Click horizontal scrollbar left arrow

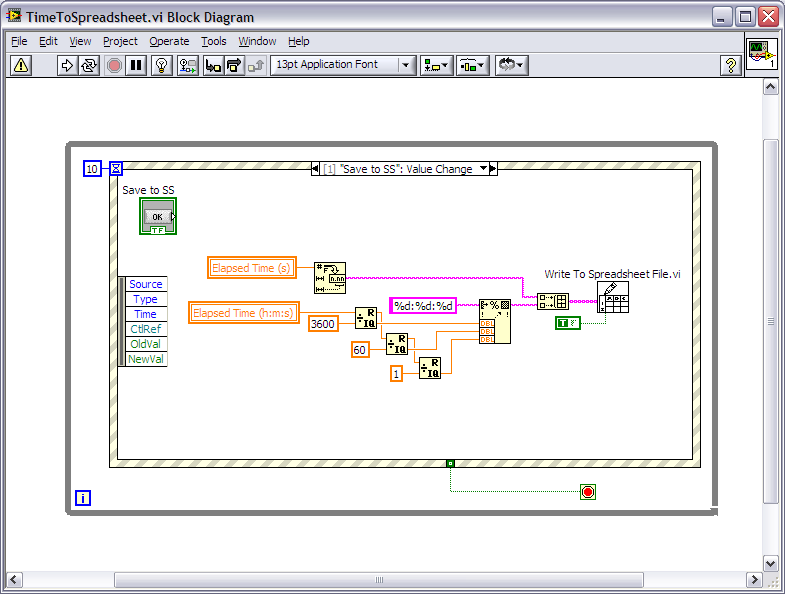pos(14,580)
